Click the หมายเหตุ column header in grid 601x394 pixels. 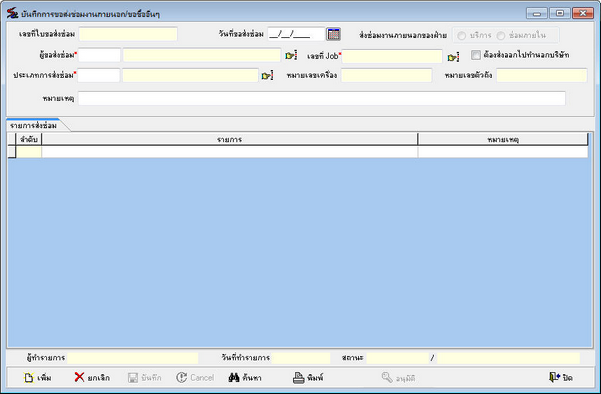tap(503, 139)
